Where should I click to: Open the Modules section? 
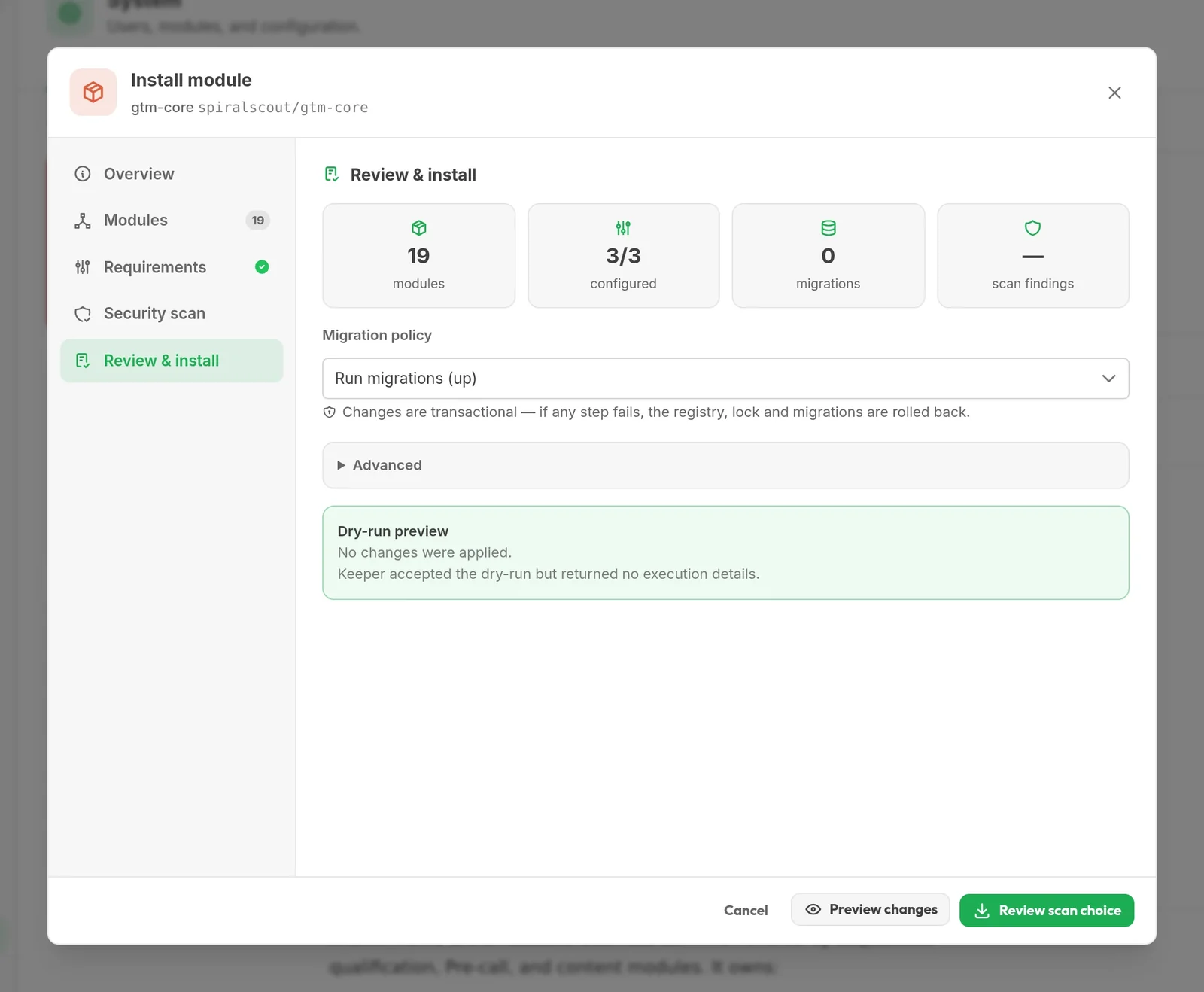(x=172, y=221)
